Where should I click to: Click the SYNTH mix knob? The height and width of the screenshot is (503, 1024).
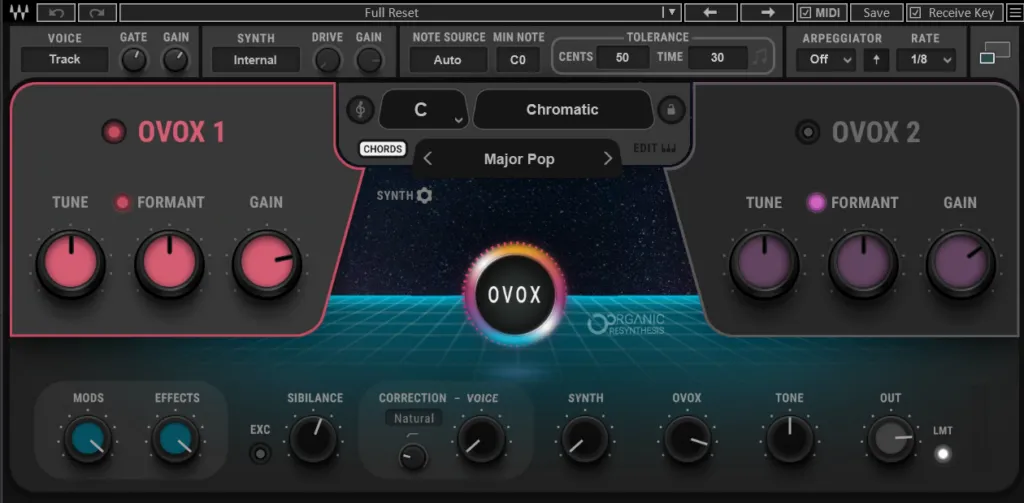tap(585, 439)
